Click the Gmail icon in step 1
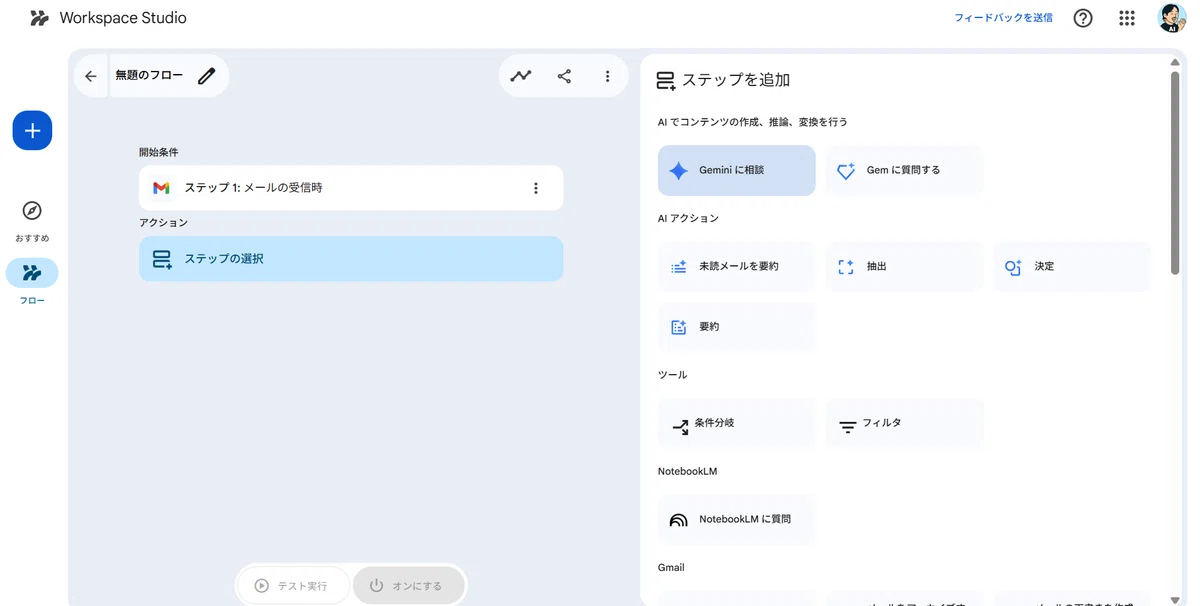Screen dimensions: 1200x606 pyautogui.click(x=161, y=188)
